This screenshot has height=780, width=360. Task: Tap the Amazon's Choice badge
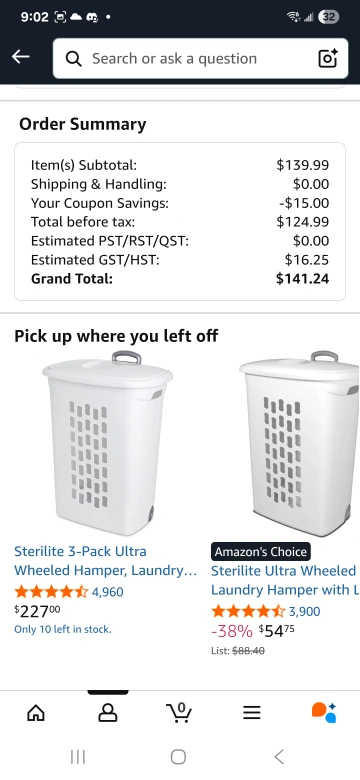coord(261,552)
